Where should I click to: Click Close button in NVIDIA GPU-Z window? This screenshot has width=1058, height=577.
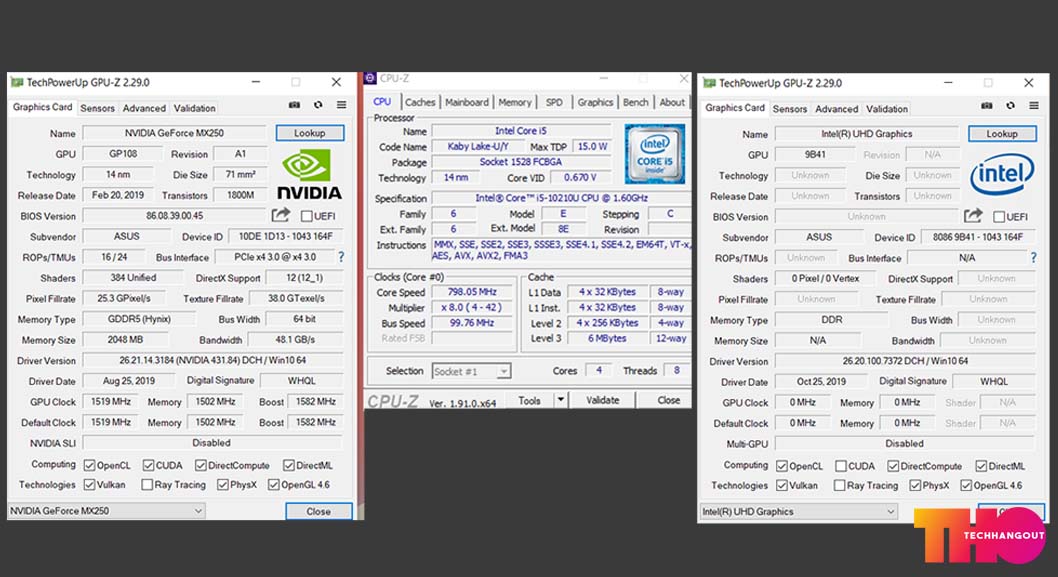318,511
